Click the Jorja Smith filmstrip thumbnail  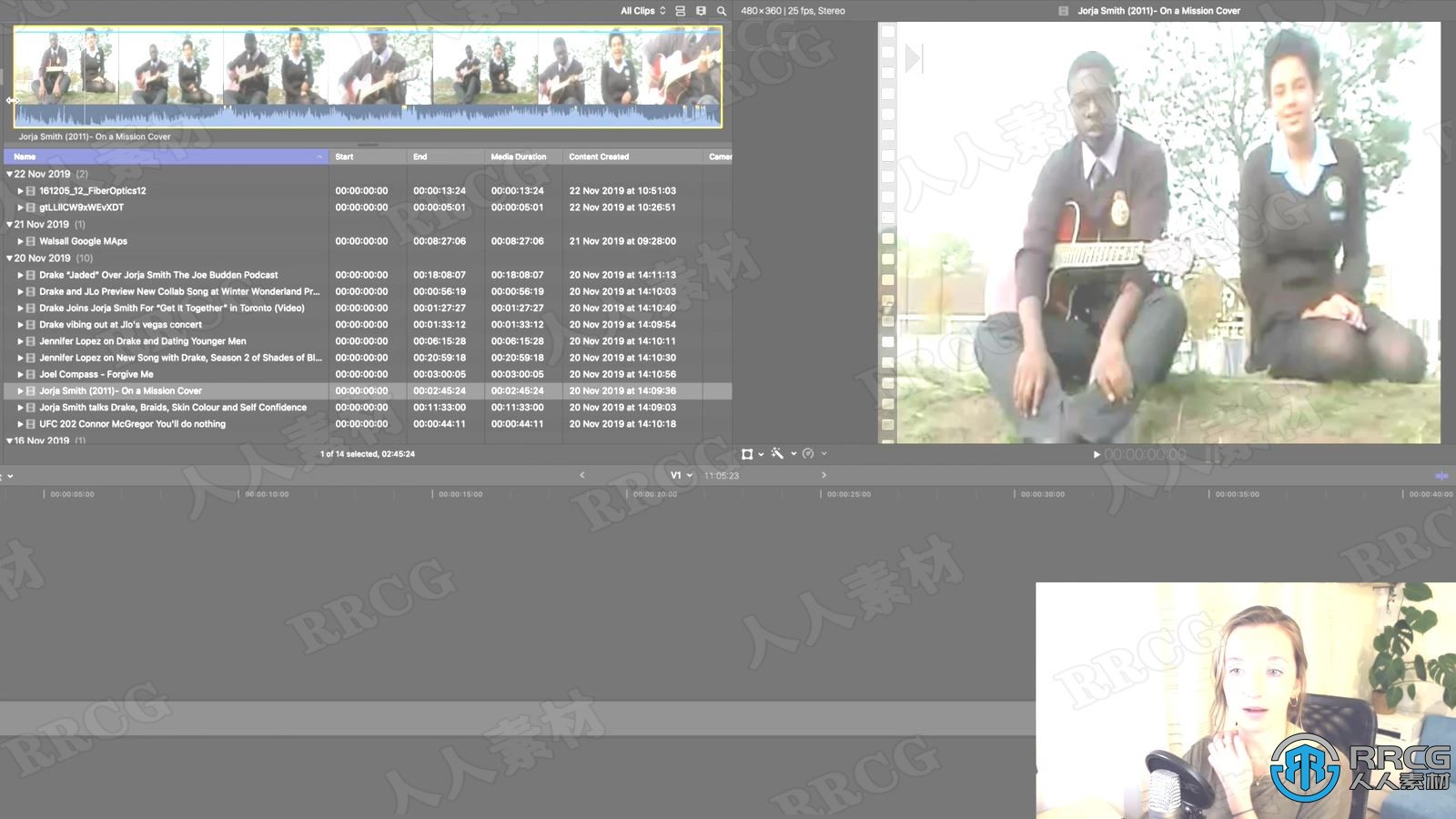(368, 76)
